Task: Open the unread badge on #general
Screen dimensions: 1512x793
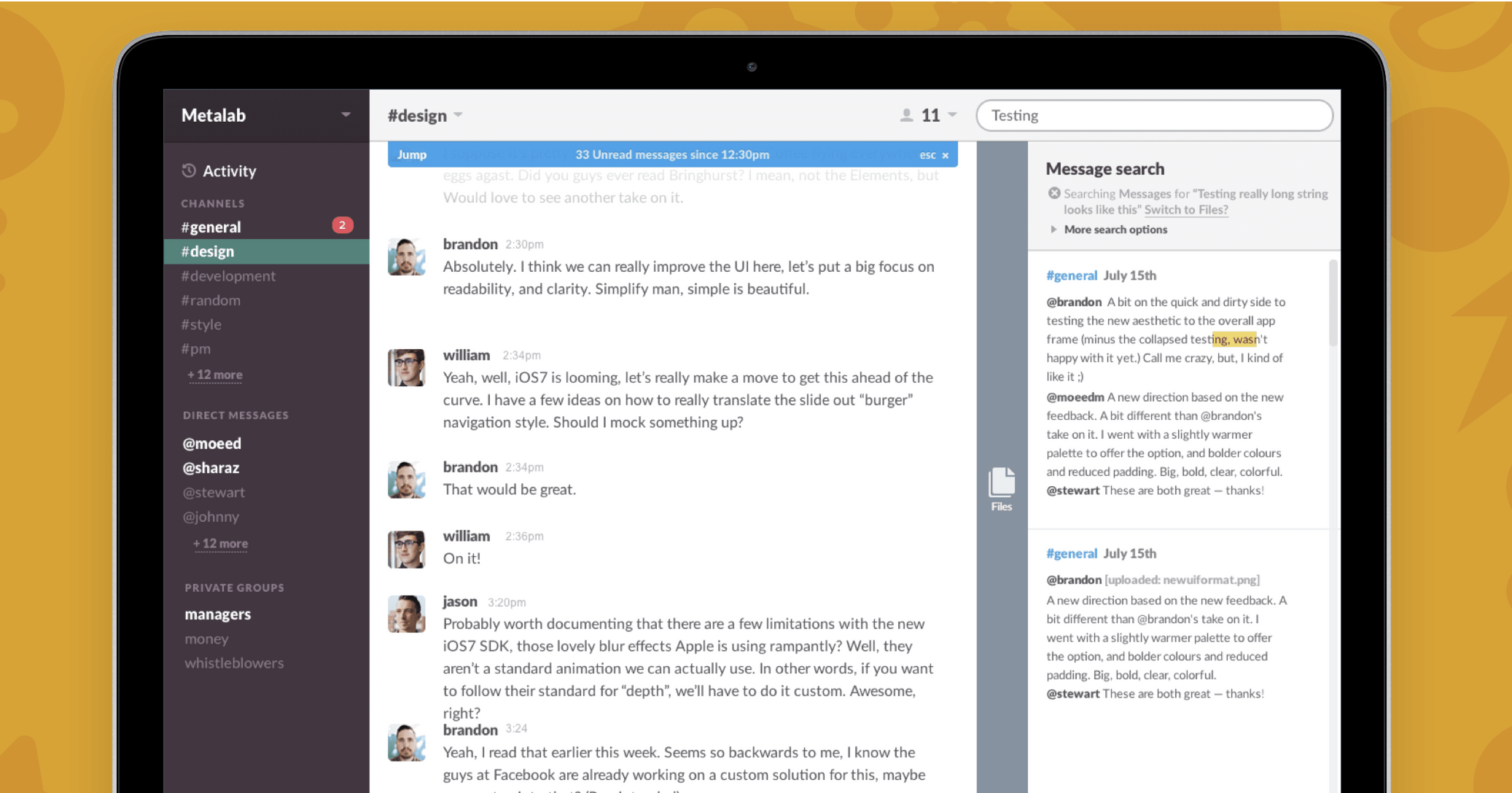Action: 342,225
